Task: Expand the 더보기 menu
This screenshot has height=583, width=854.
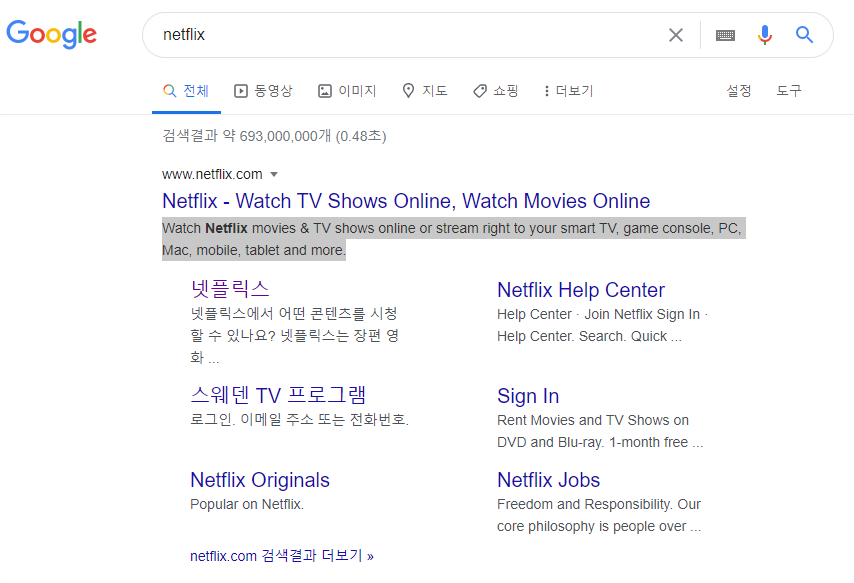Action: tap(568, 91)
